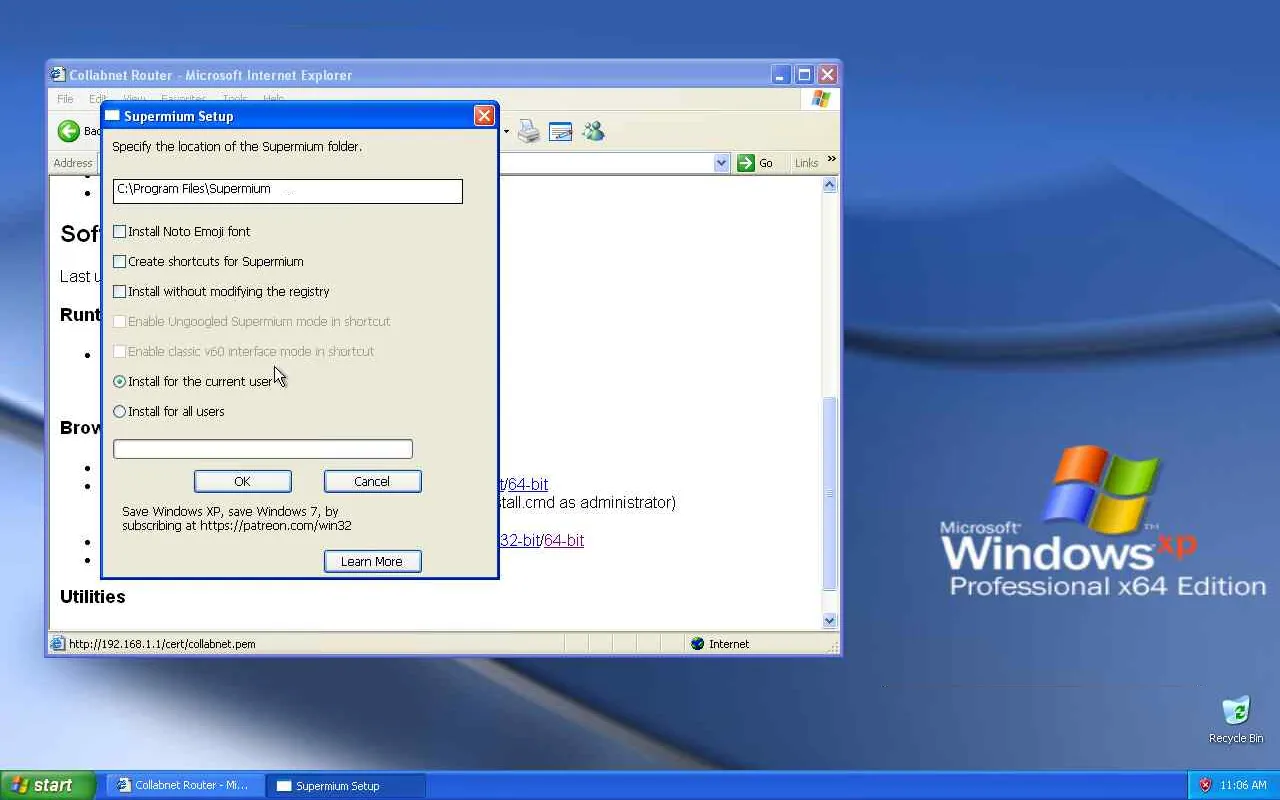Click the Learn More button
Image resolution: width=1280 pixels, height=800 pixels.
pyautogui.click(x=372, y=561)
